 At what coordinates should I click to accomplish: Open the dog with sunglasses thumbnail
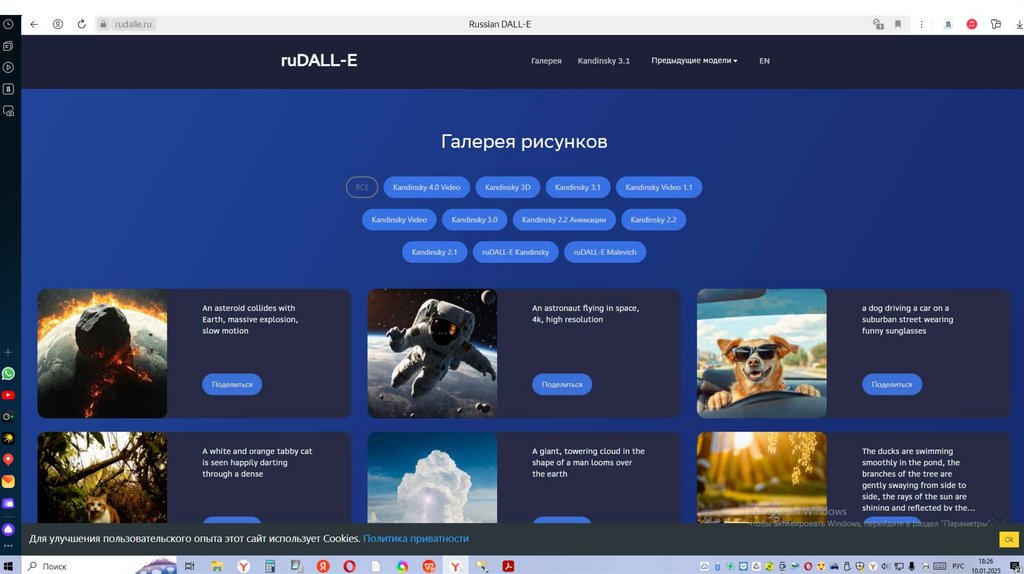[761, 353]
